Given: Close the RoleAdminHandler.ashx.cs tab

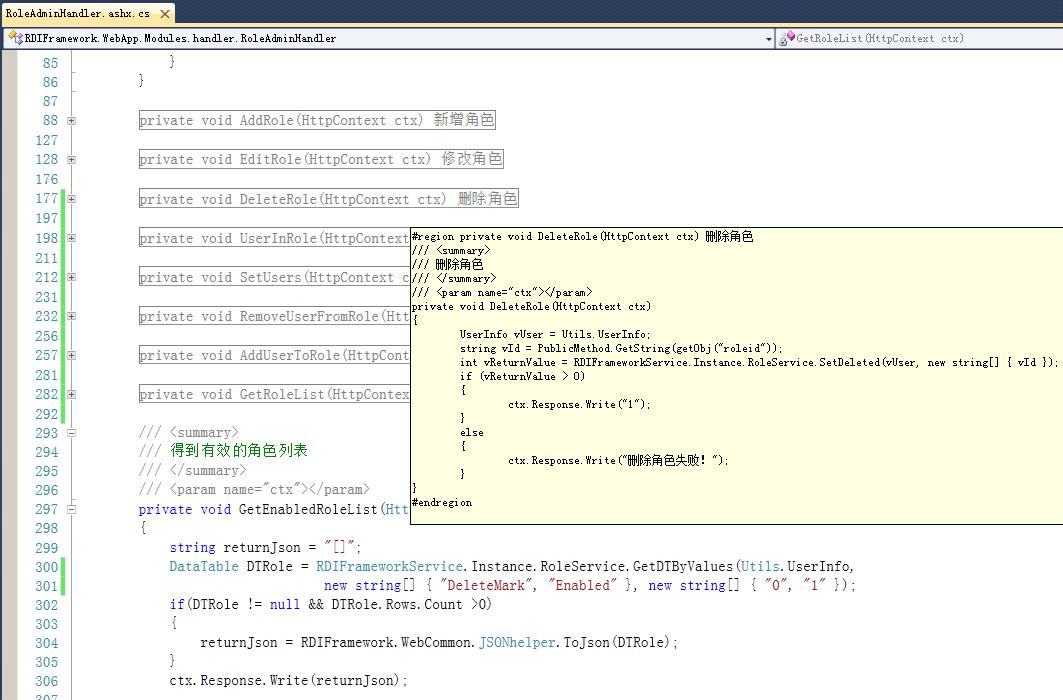Looking at the screenshot, I should coord(164,14).
